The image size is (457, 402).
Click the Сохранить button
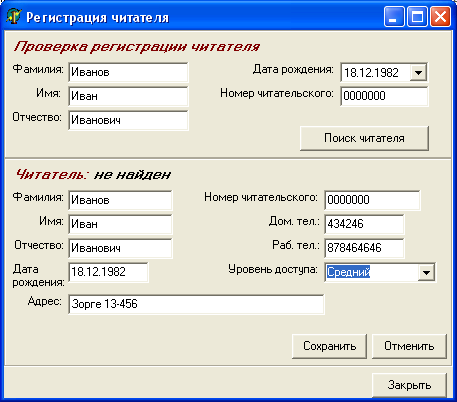coord(329,346)
